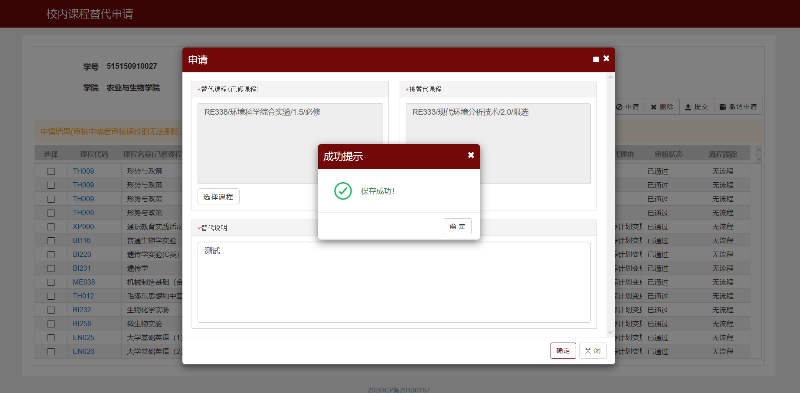Click the green success checkmark icon

343,191
